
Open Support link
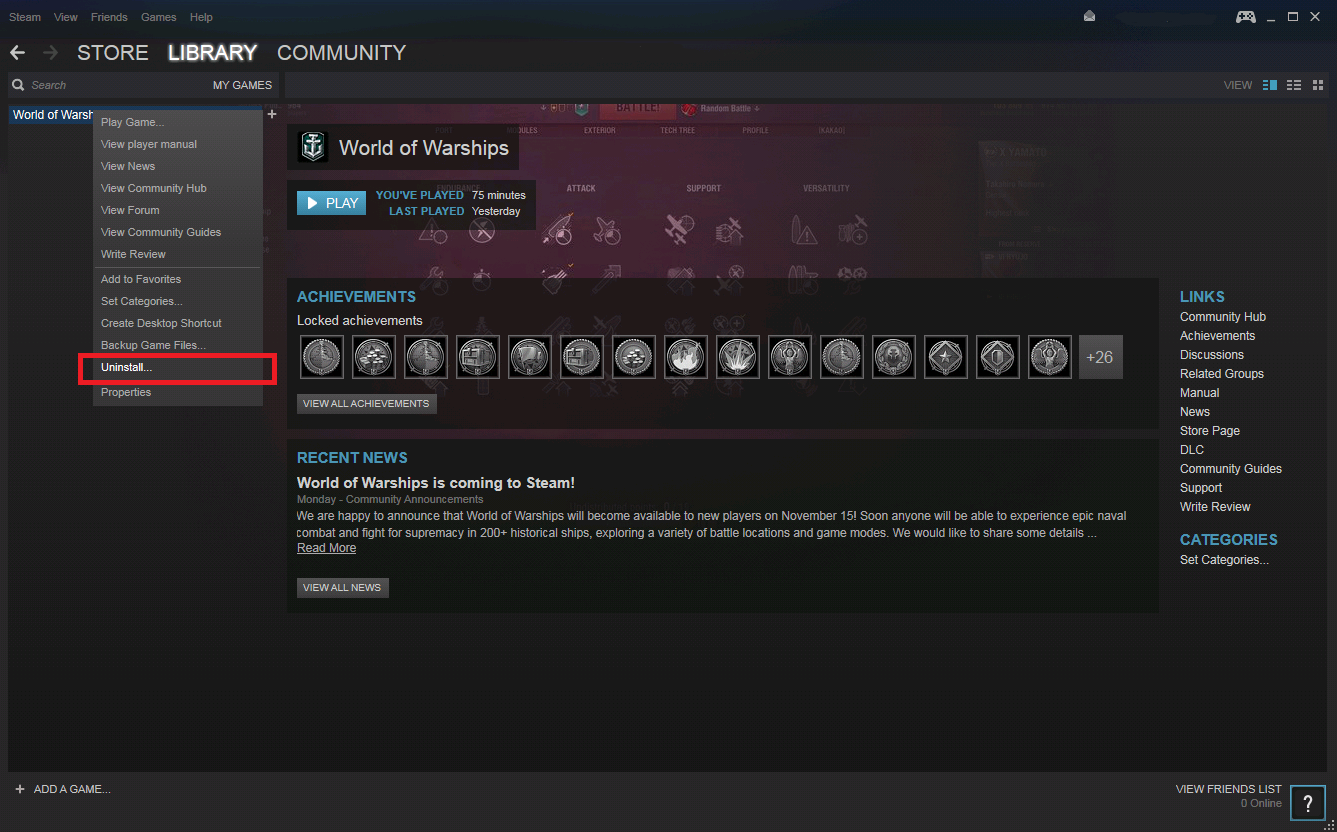click(x=1201, y=488)
